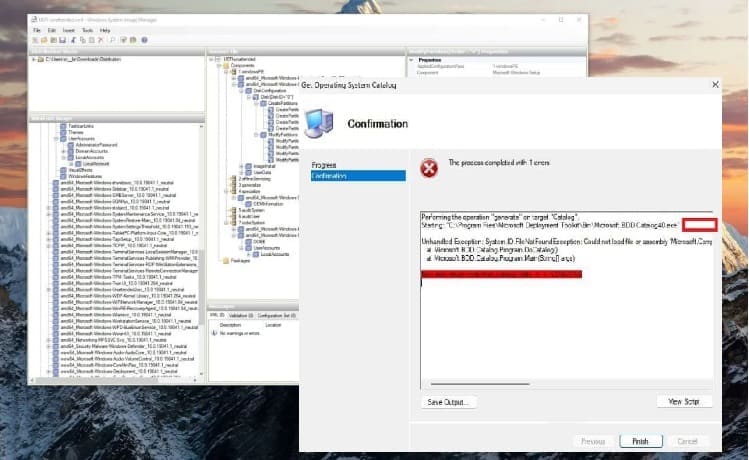Open the Tools menu
749x460 pixels.
pos(87,30)
